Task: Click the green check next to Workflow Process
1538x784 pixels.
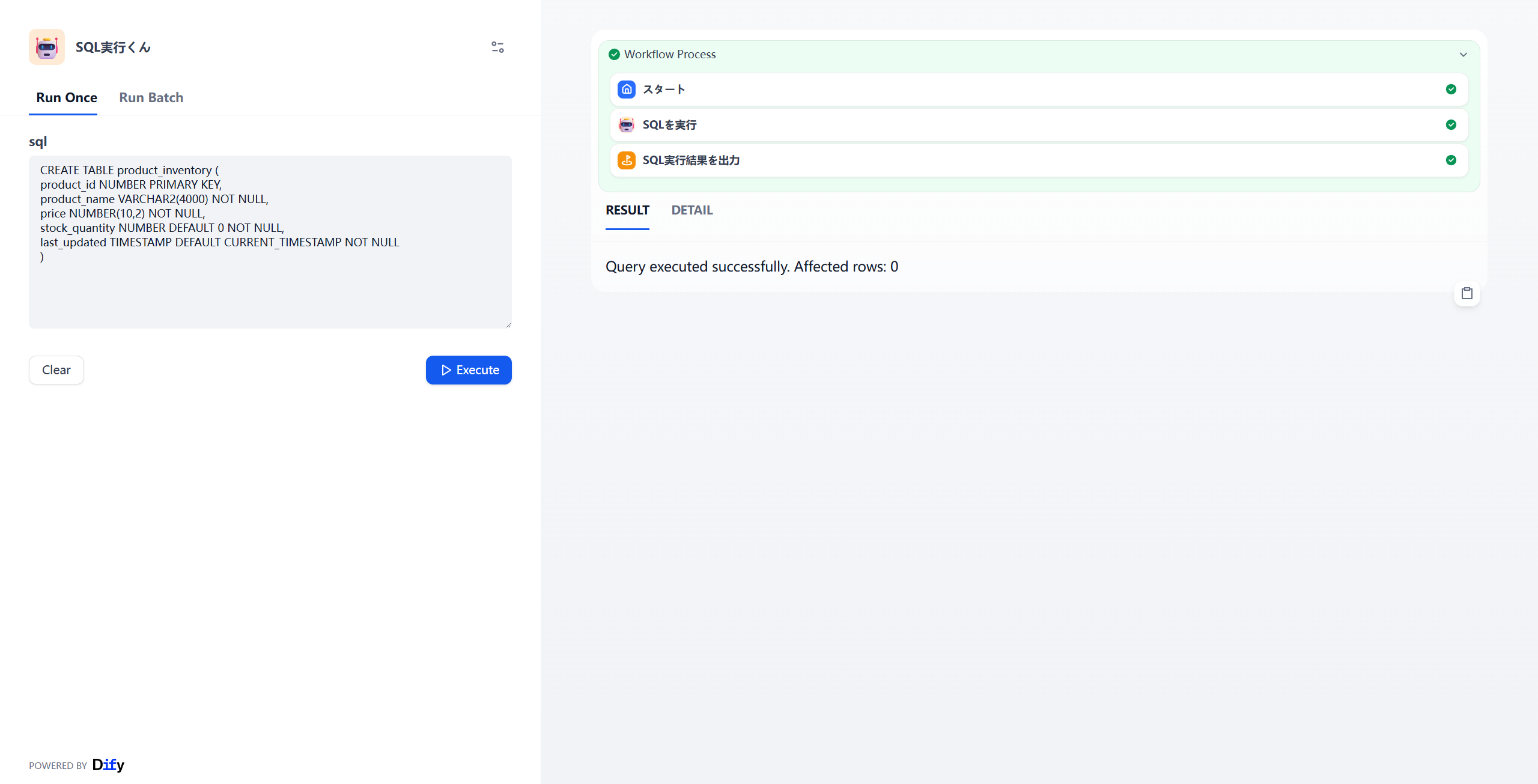Action: (614, 55)
